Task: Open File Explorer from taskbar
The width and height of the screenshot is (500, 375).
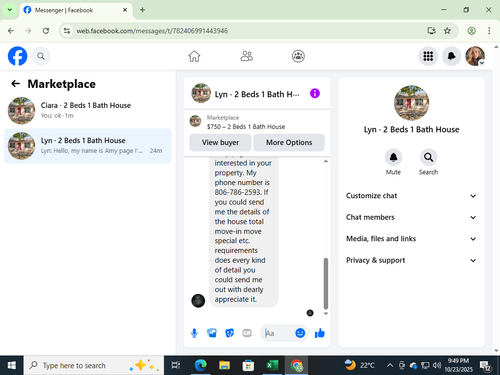Action: (224, 366)
